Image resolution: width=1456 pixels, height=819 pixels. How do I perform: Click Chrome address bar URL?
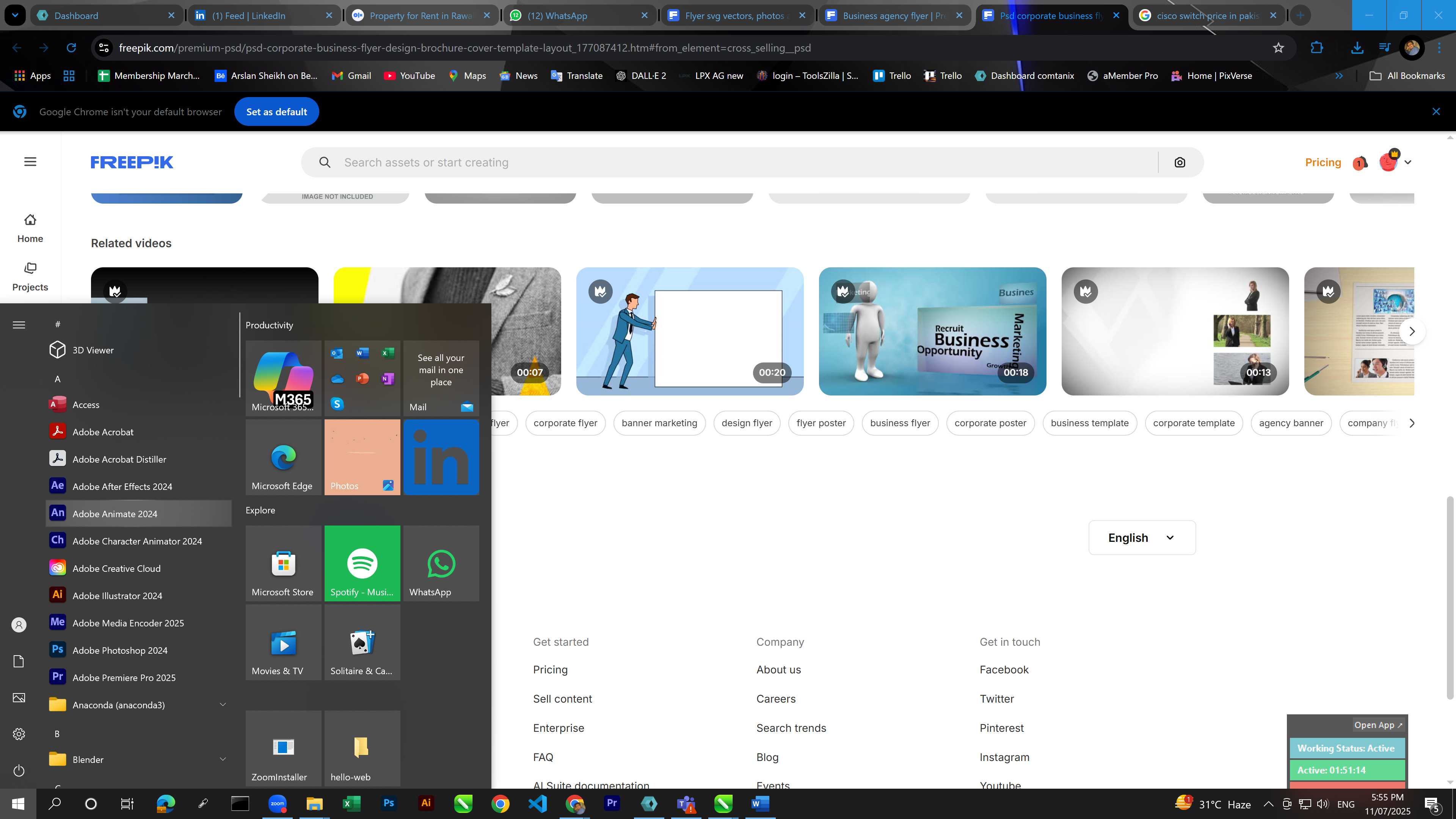click(x=464, y=48)
